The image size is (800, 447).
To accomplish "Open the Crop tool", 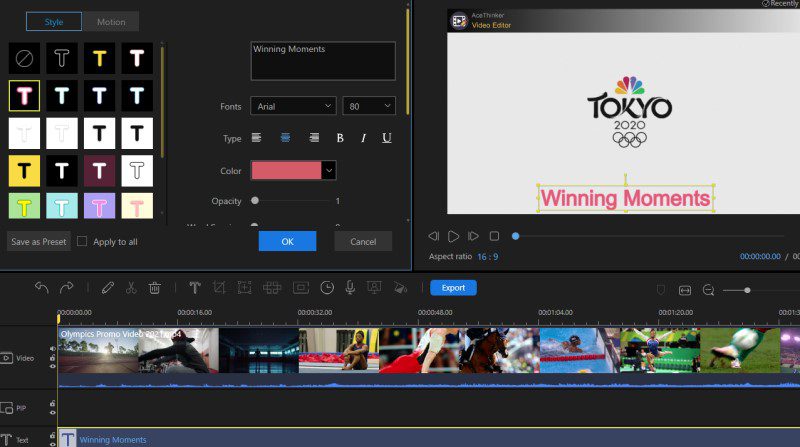I will click(x=219, y=288).
